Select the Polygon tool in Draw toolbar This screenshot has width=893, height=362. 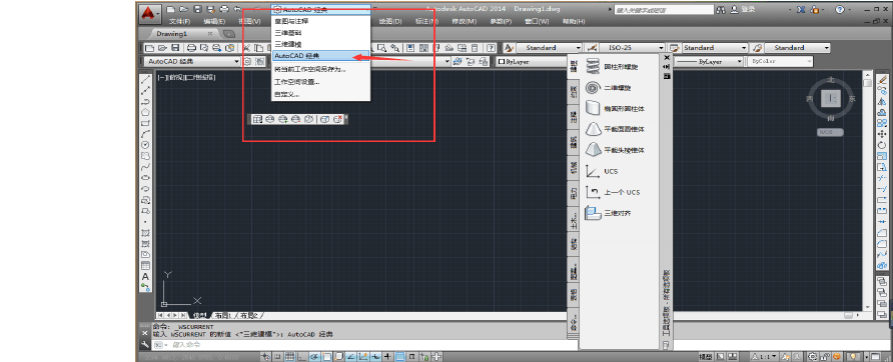(146, 112)
